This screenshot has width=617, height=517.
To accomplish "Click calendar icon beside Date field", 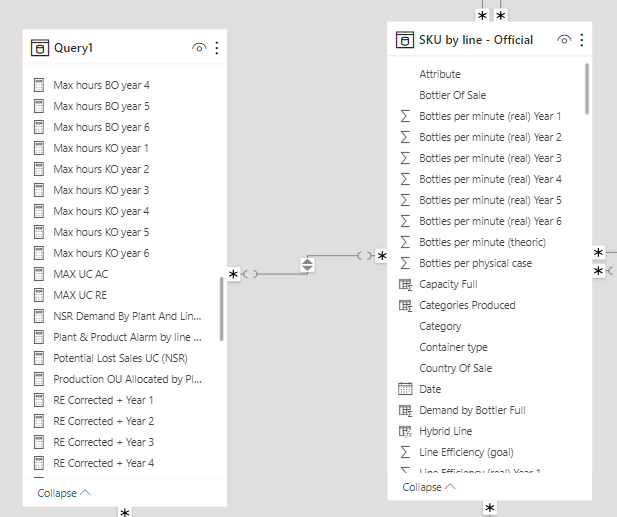I will pos(405,389).
